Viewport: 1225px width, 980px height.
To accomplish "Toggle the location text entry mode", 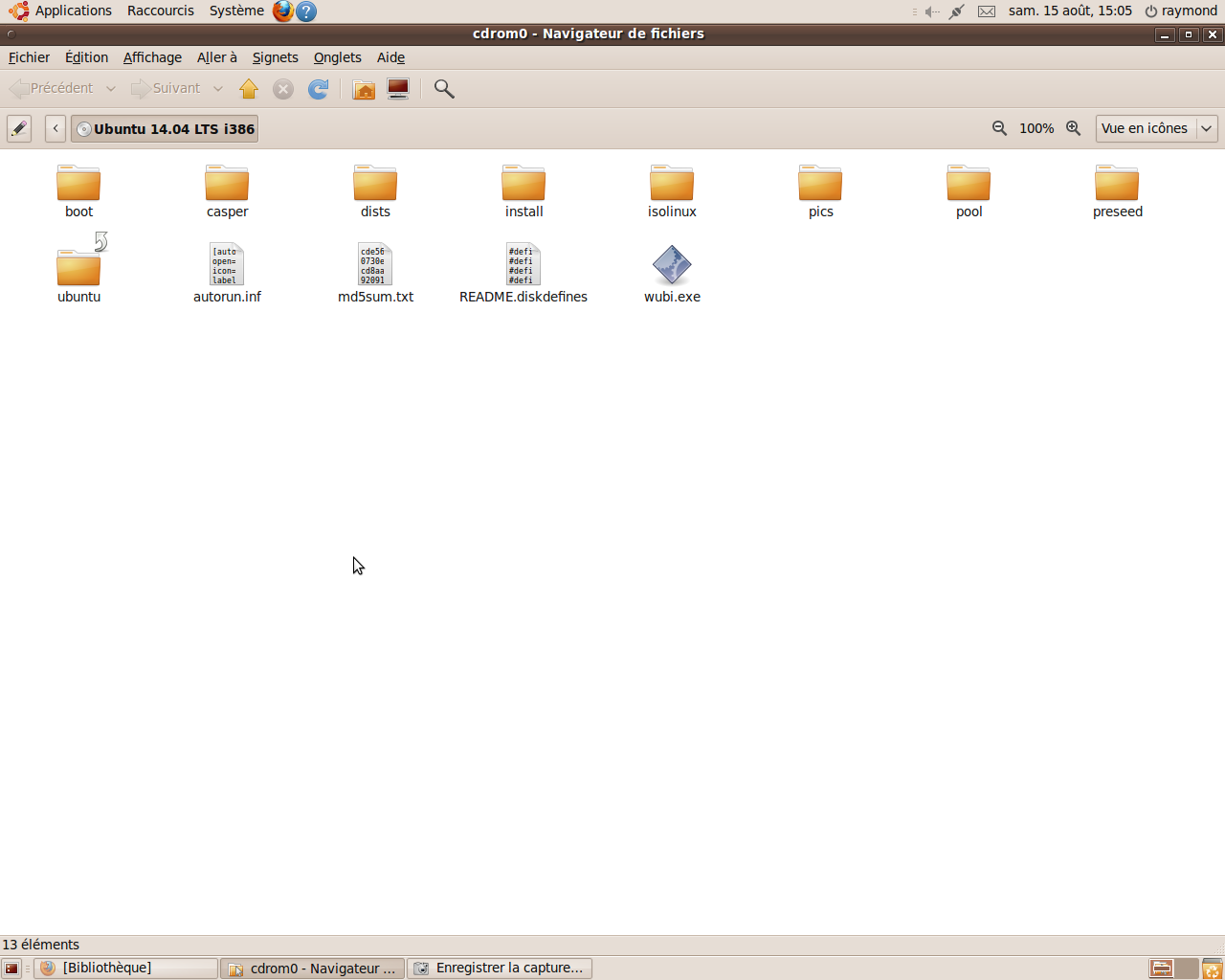I will coord(19,128).
